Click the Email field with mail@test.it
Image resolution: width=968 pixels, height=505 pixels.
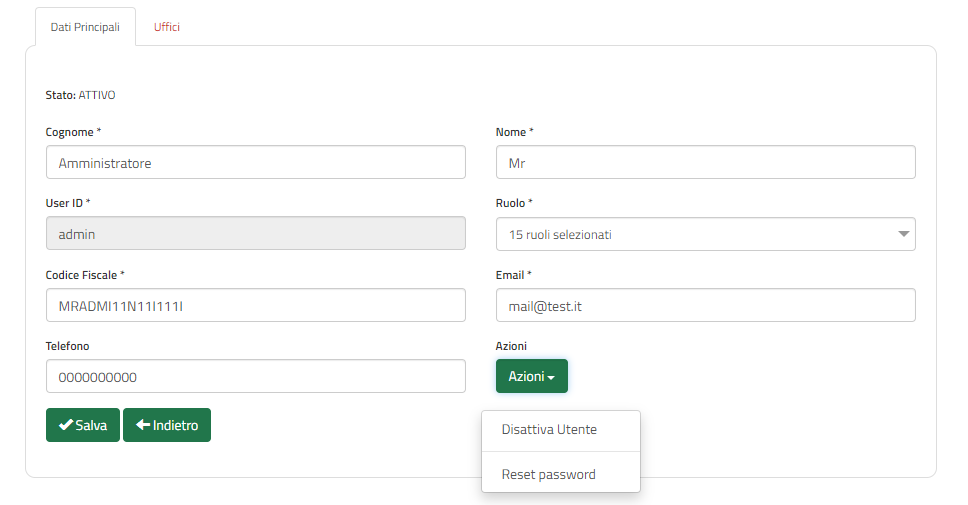point(706,305)
